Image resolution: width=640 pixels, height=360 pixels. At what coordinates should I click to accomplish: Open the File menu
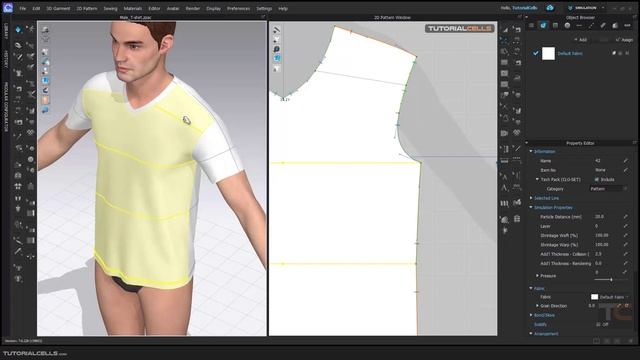pos(22,8)
